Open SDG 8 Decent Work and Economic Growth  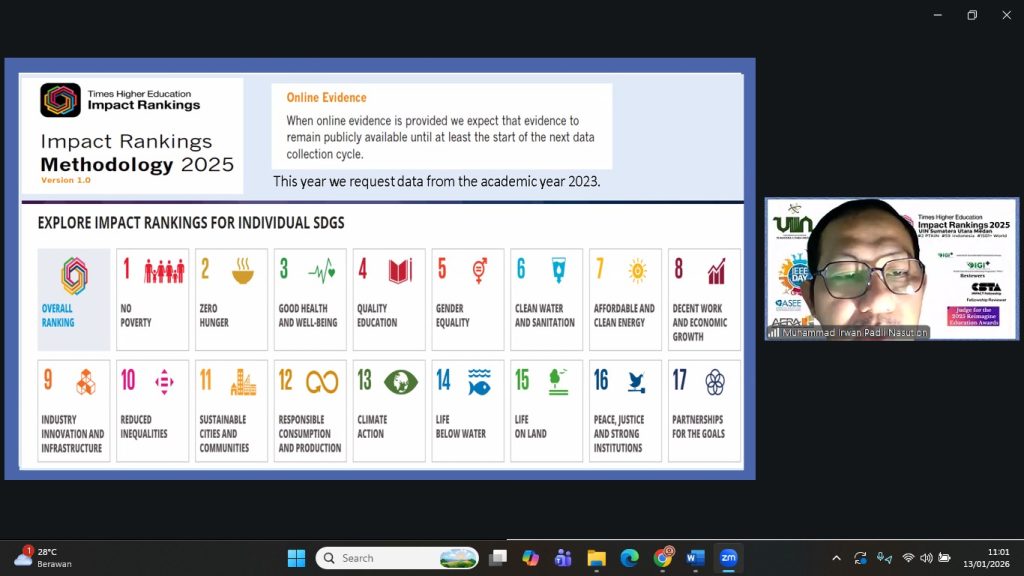(704, 299)
